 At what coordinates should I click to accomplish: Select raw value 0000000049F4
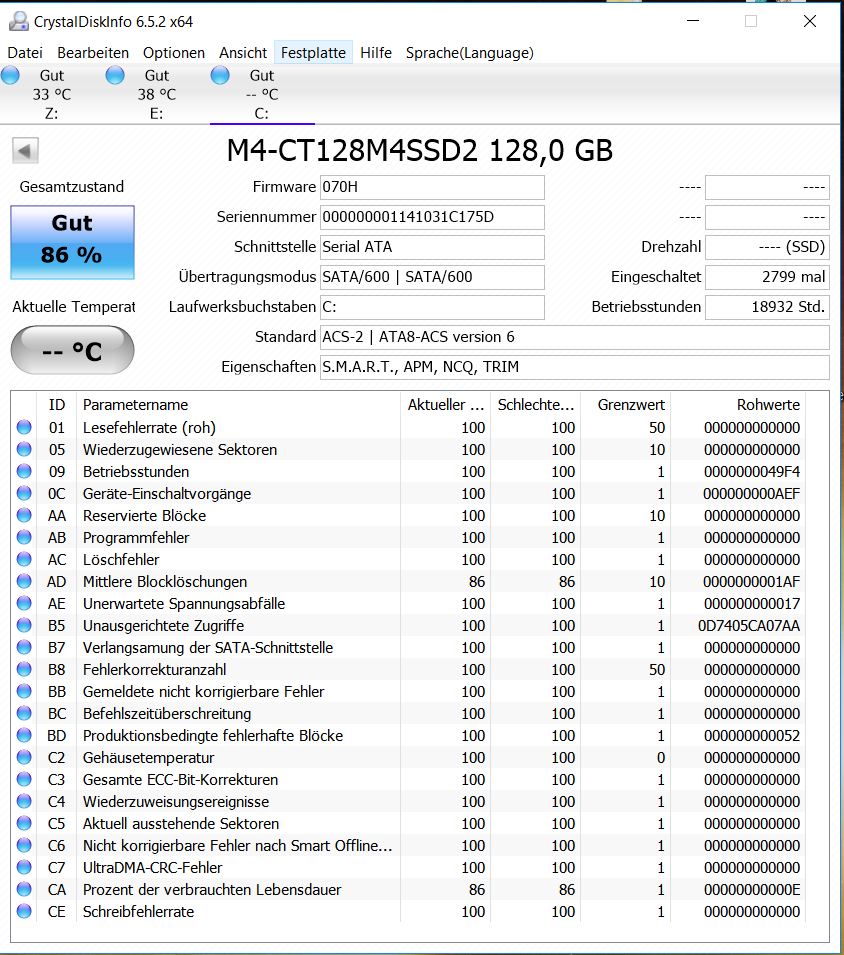(x=752, y=471)
